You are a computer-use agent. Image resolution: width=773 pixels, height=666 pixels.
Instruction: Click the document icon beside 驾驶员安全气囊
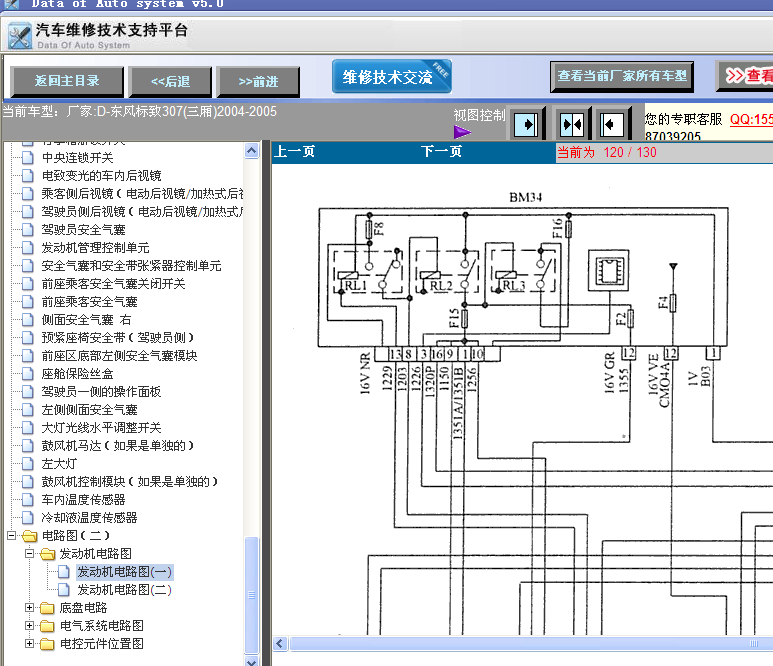[28, 230]
